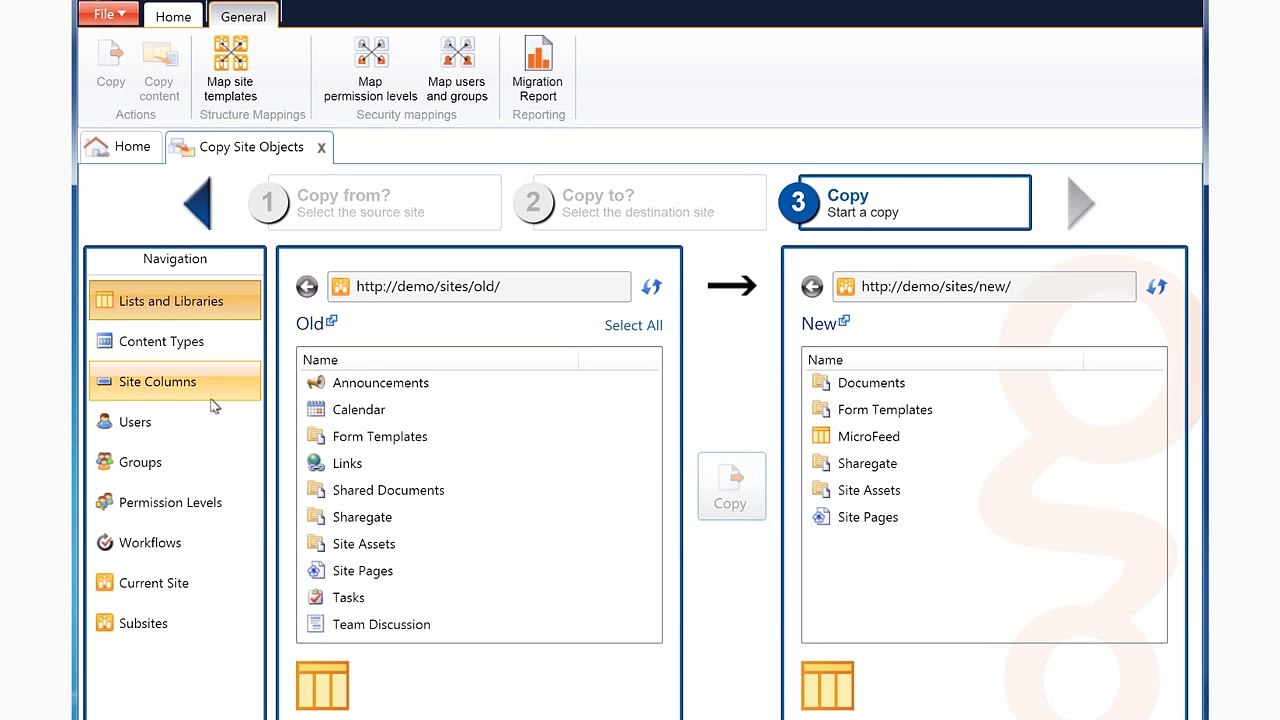Click the destination list Name column header
Image resolution: width=1280 pixels, height=720 pixels.
(943, 360)
